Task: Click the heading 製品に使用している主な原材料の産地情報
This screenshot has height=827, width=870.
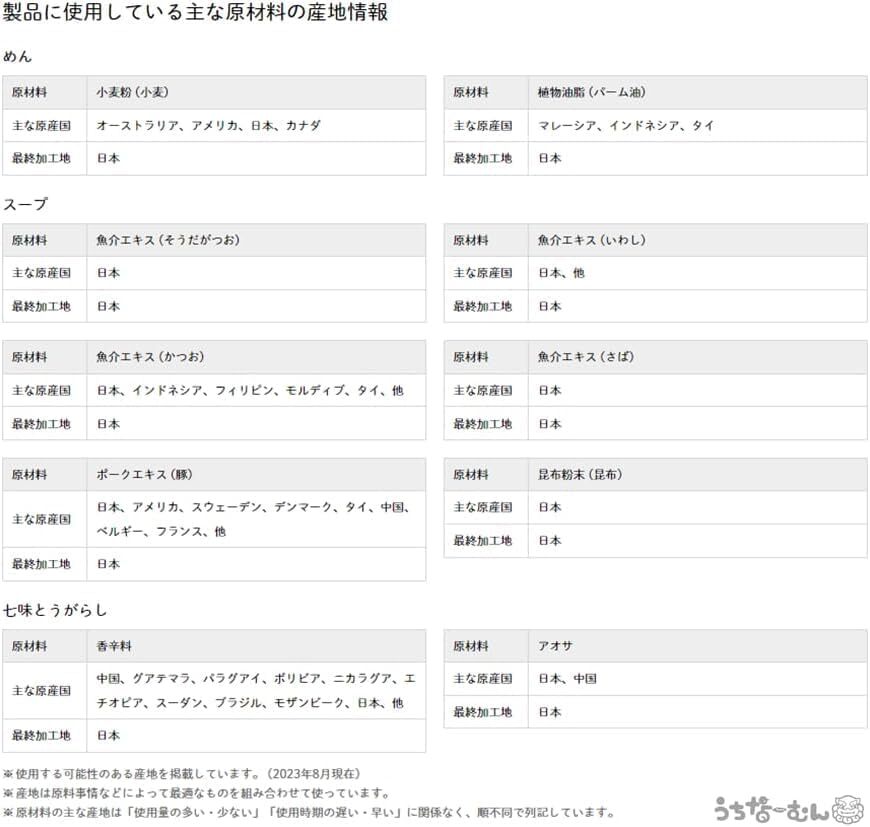Action: coord(195,12)
